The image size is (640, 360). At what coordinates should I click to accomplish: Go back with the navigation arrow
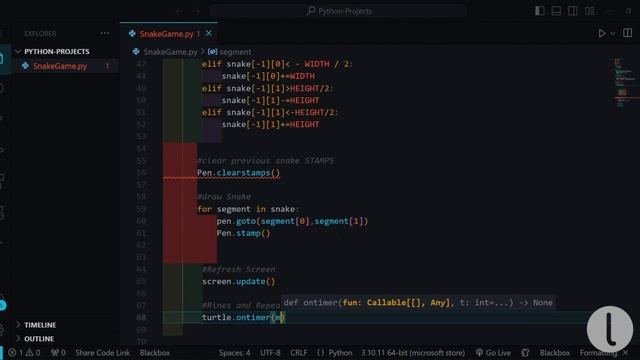point(179,11)
